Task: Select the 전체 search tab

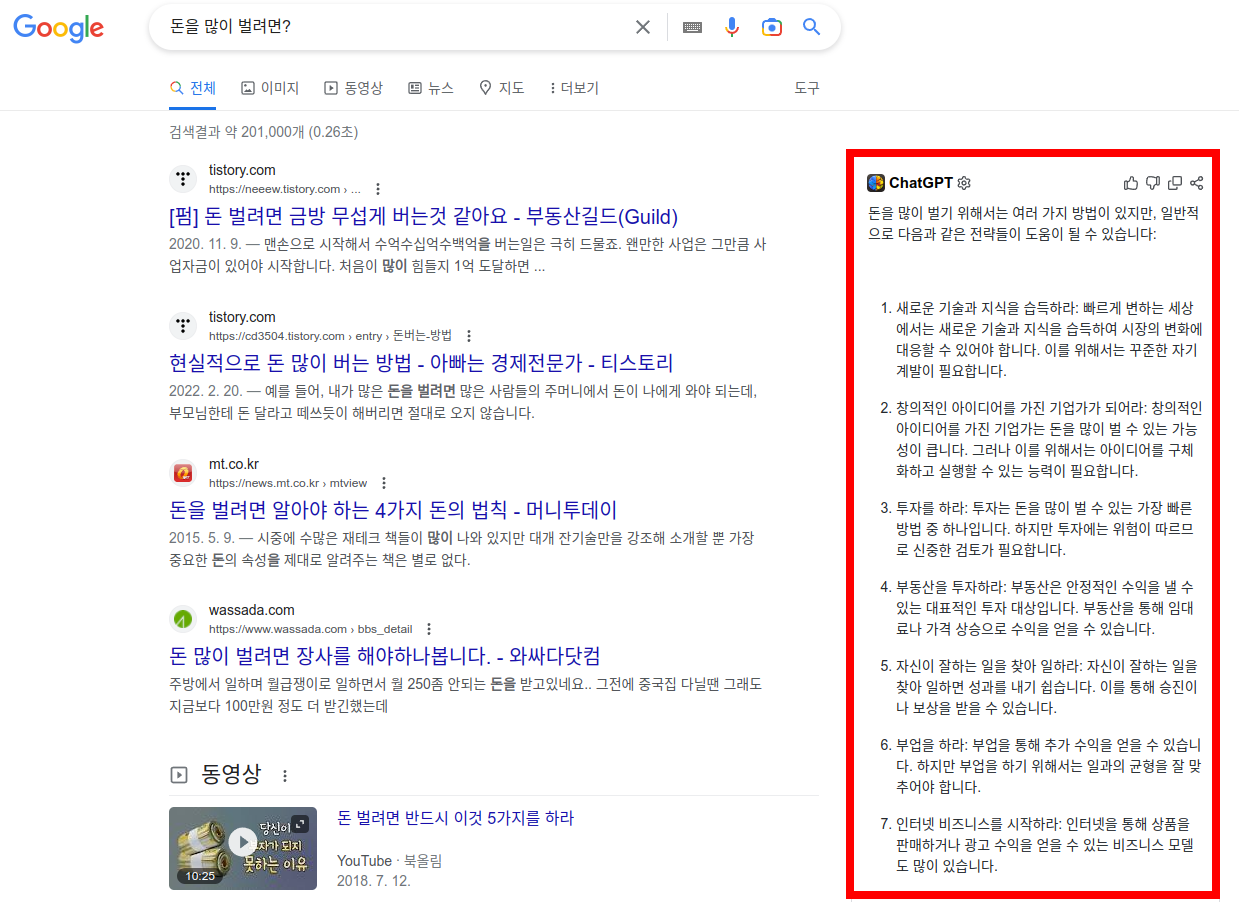Action: pyautogui.click(x=193, y=88)
